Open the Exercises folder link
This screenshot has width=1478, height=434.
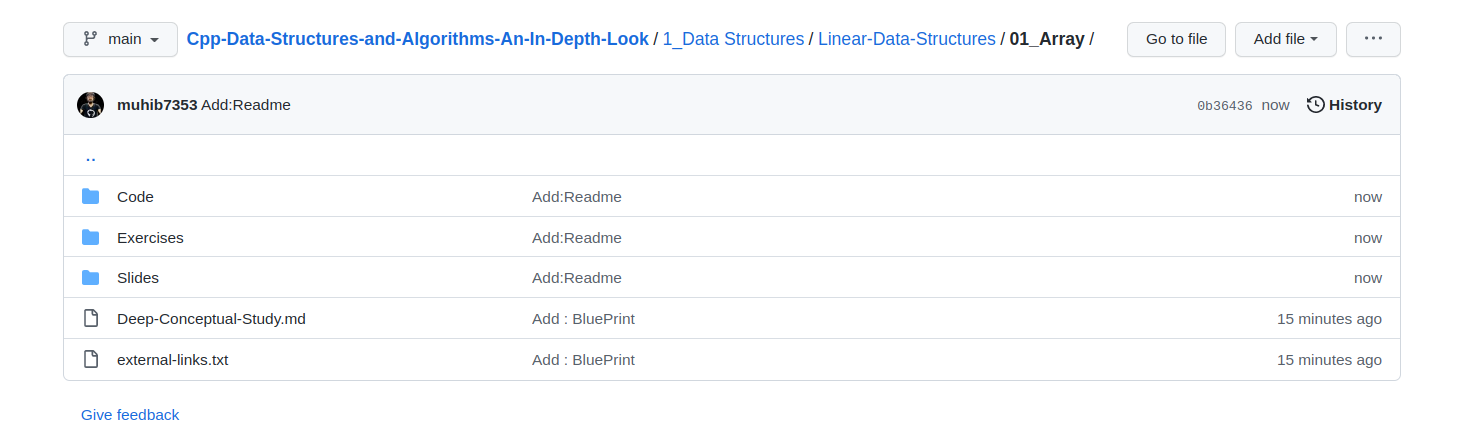point(150,238)
